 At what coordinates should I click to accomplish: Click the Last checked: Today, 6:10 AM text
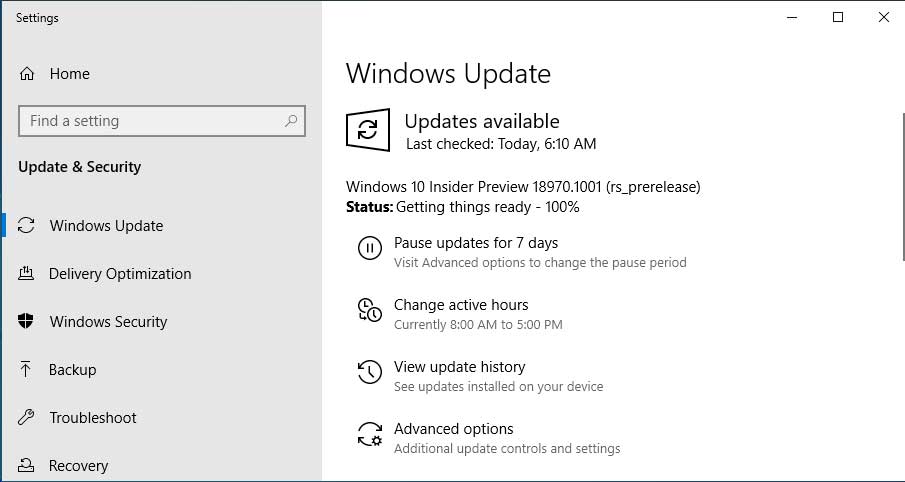click(x=501, y=144)
